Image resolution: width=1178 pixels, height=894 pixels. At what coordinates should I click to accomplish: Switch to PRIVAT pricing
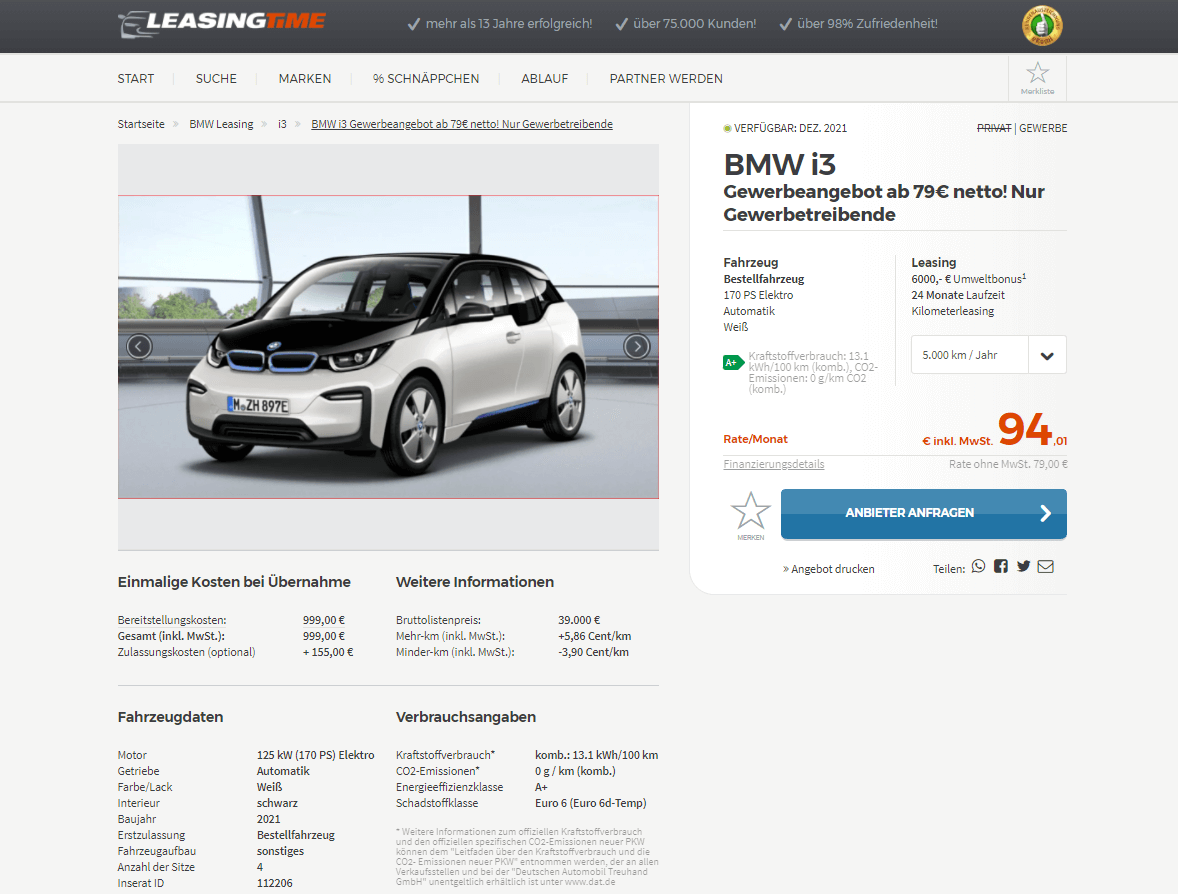(x=994, y=128)
